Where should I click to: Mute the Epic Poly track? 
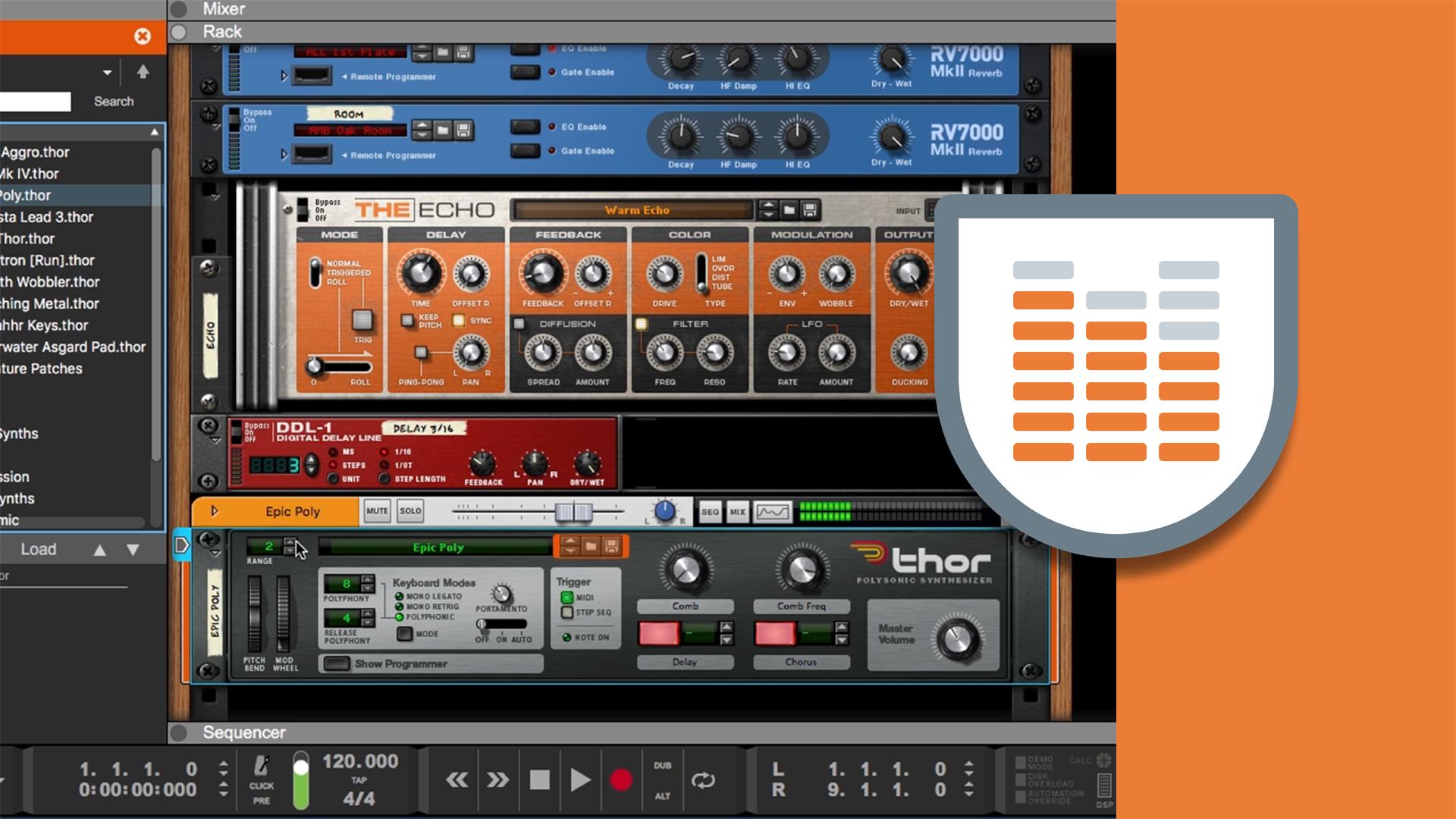click(x=375, y=511)
